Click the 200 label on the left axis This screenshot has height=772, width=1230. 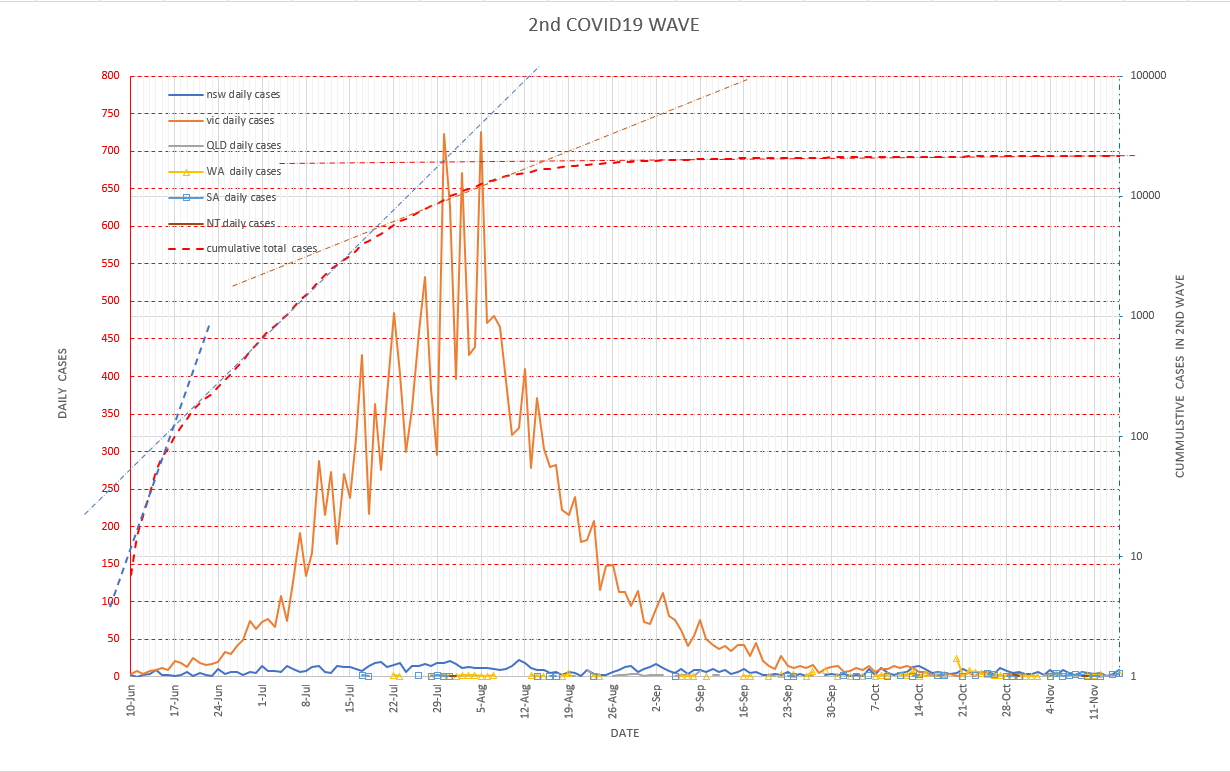point(109,526)
